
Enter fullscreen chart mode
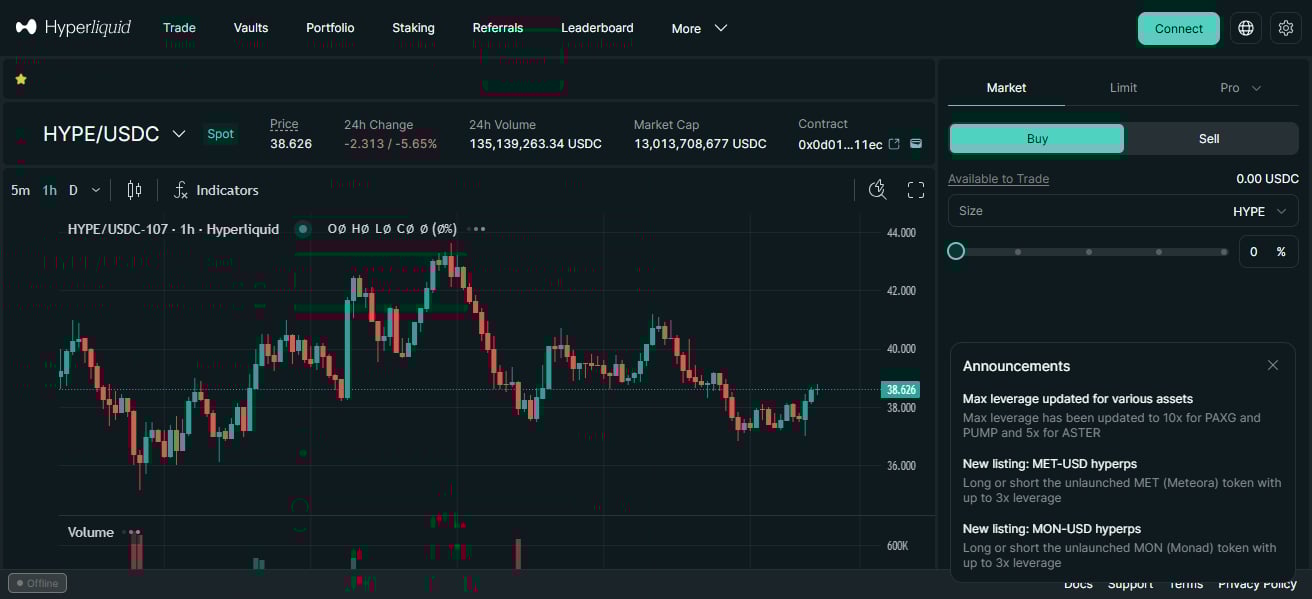point(915,190)
